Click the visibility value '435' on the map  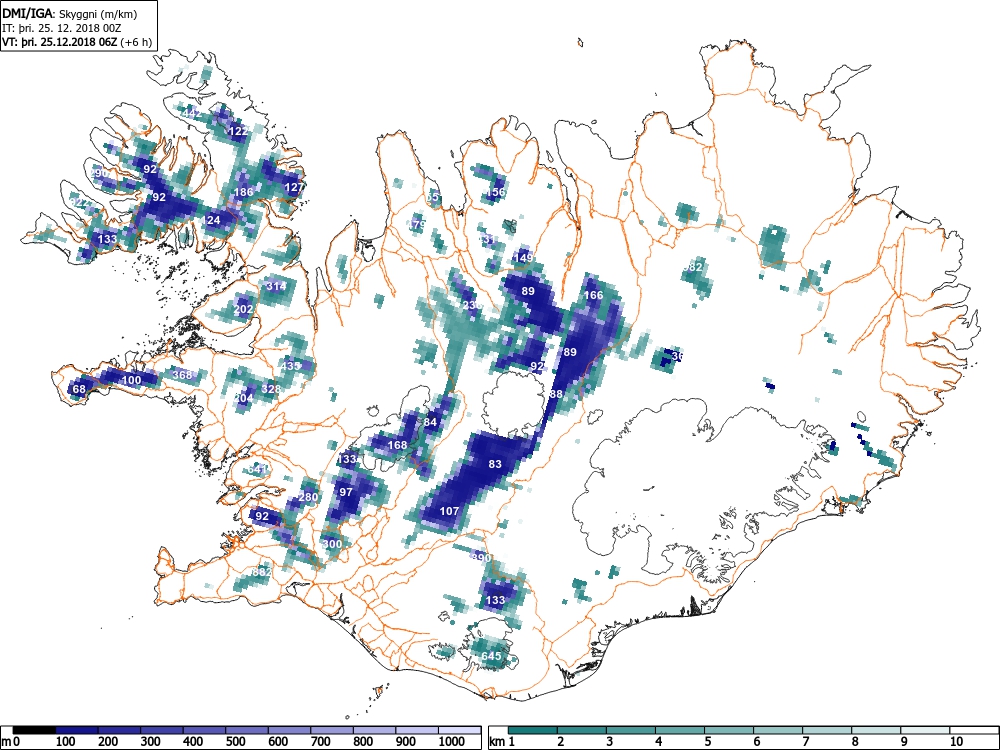290,366
